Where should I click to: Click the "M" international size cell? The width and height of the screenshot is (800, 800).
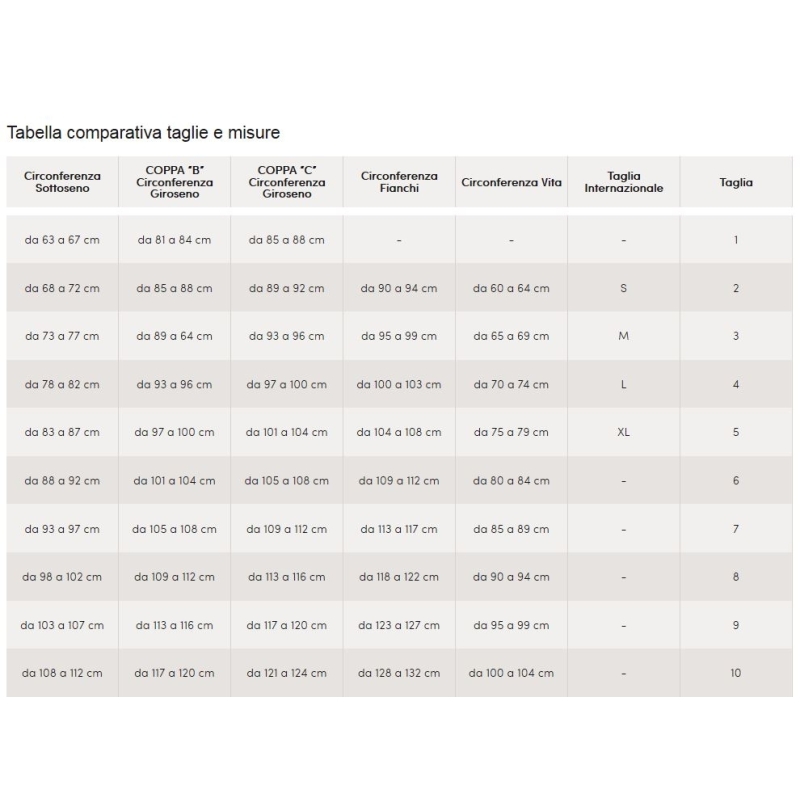coord(624,336)
